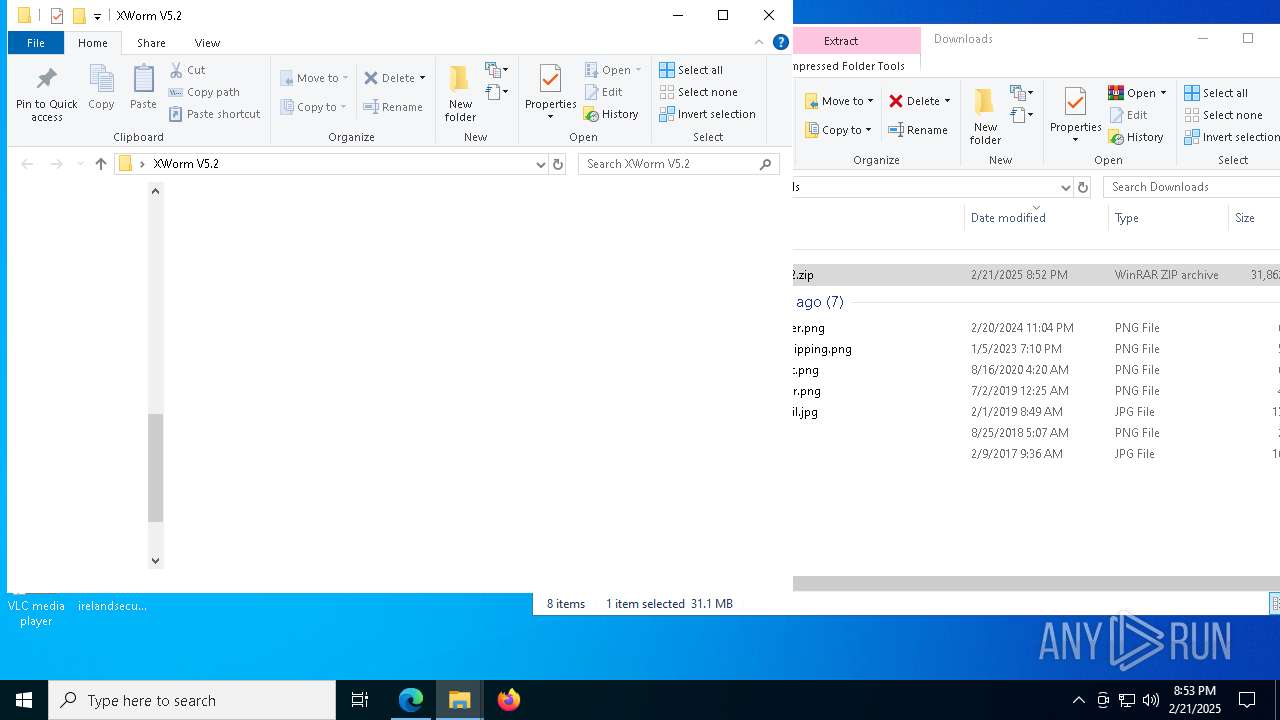Click Cut in the Clipboard group
Viewport: 1280px width, 720px height.
[187, 70]
